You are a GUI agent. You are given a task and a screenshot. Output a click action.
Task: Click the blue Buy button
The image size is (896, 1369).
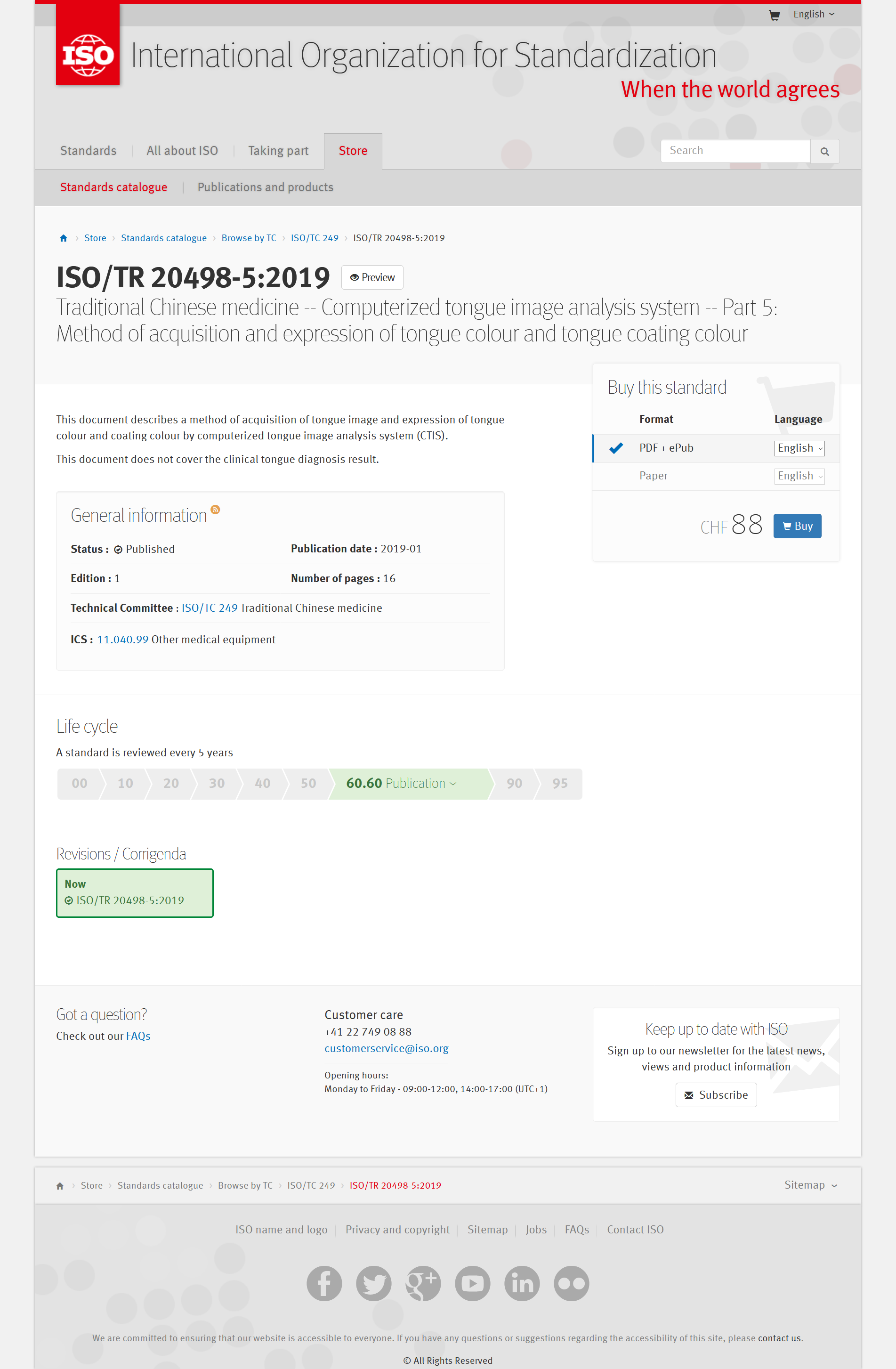point(797,526)
